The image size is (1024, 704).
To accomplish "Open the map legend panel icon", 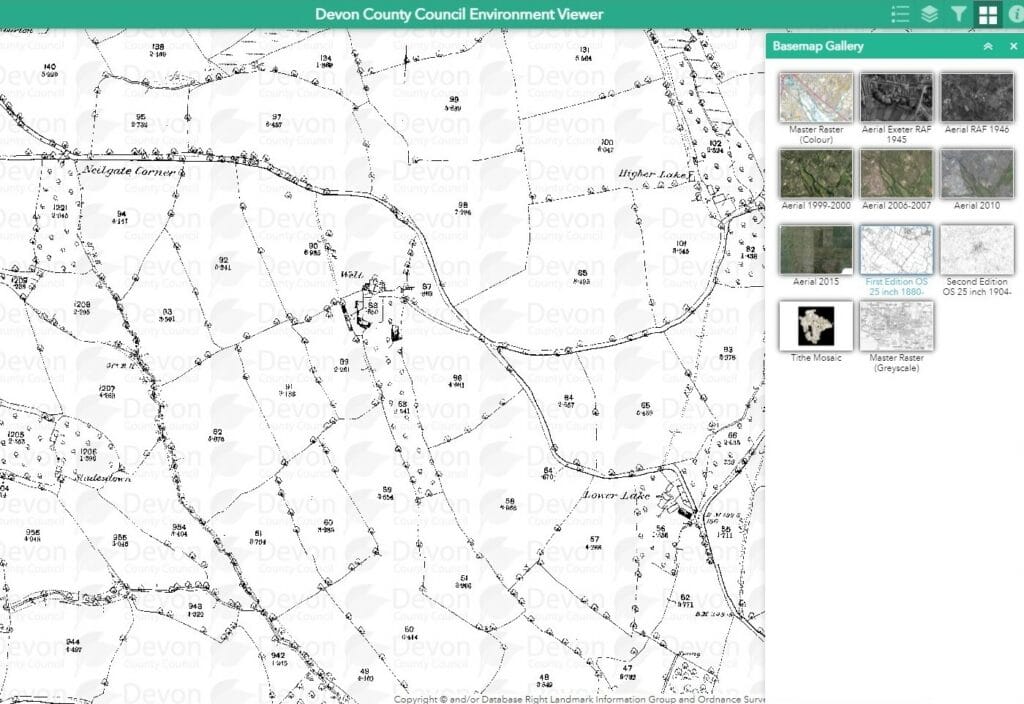I will pyautogui.click(x=899, y=14).
